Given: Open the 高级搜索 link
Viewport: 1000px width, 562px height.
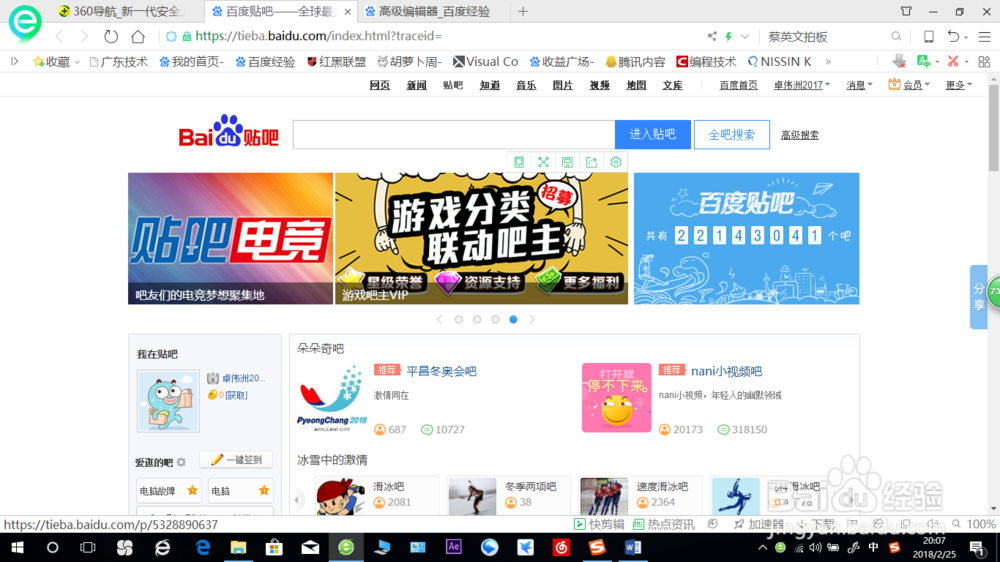Looking at the screenshot, I should pos(800,135).
